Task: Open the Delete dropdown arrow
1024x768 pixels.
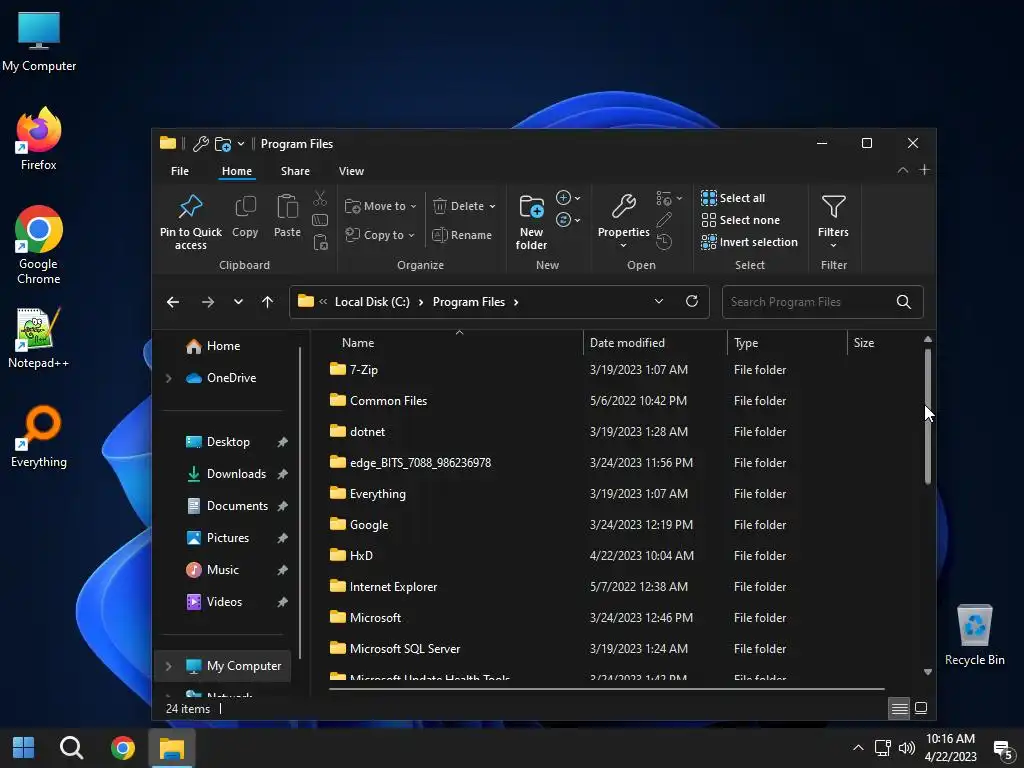Action: point(492,206)
